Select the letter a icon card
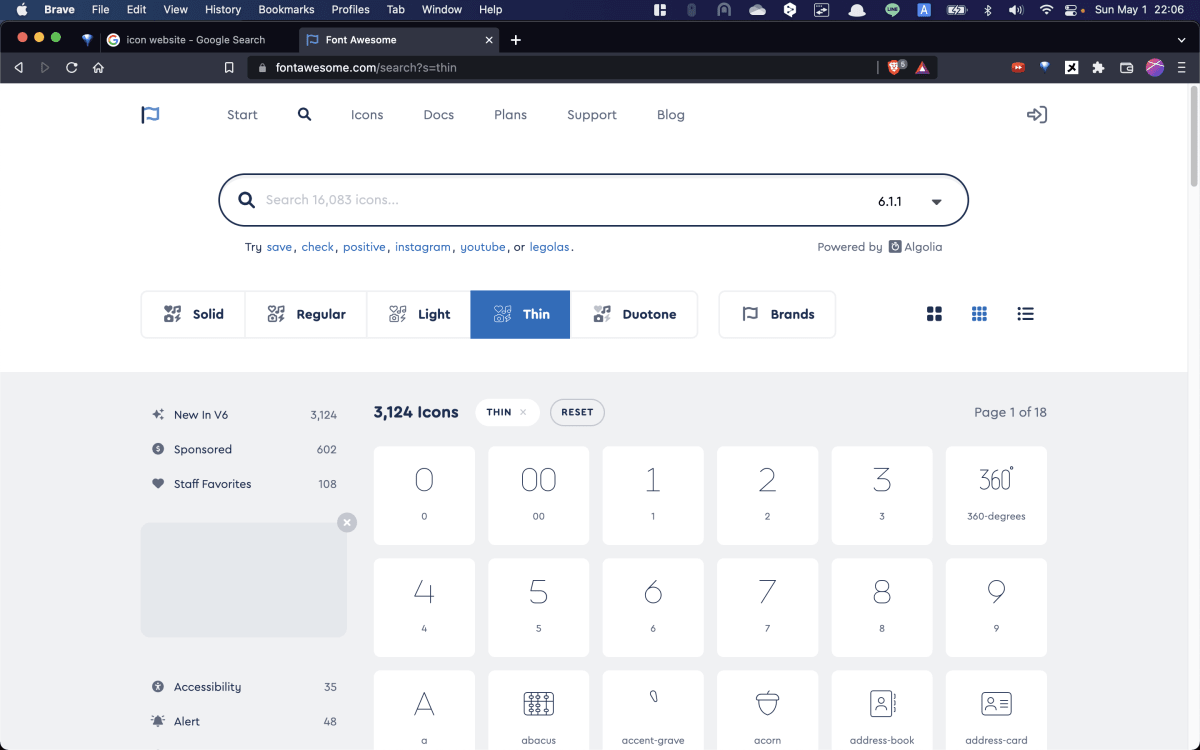 tap(424, 712)
